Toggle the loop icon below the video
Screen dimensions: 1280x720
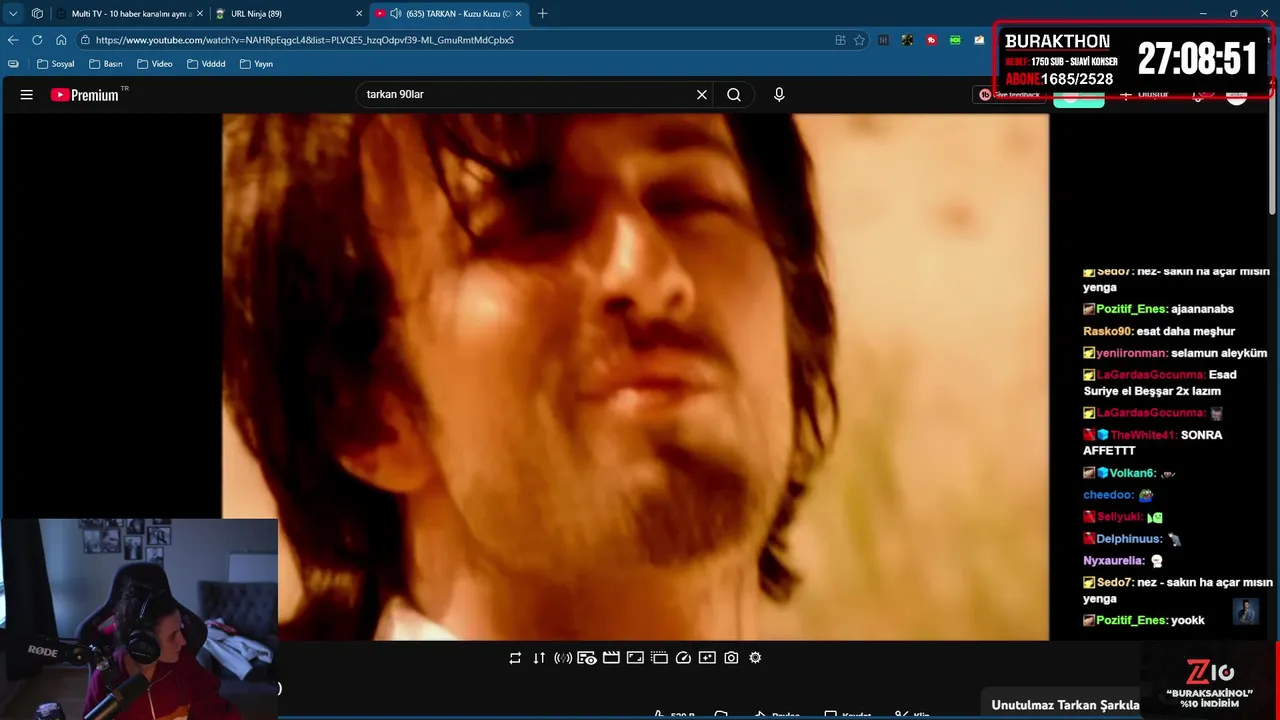pos(515,658)
